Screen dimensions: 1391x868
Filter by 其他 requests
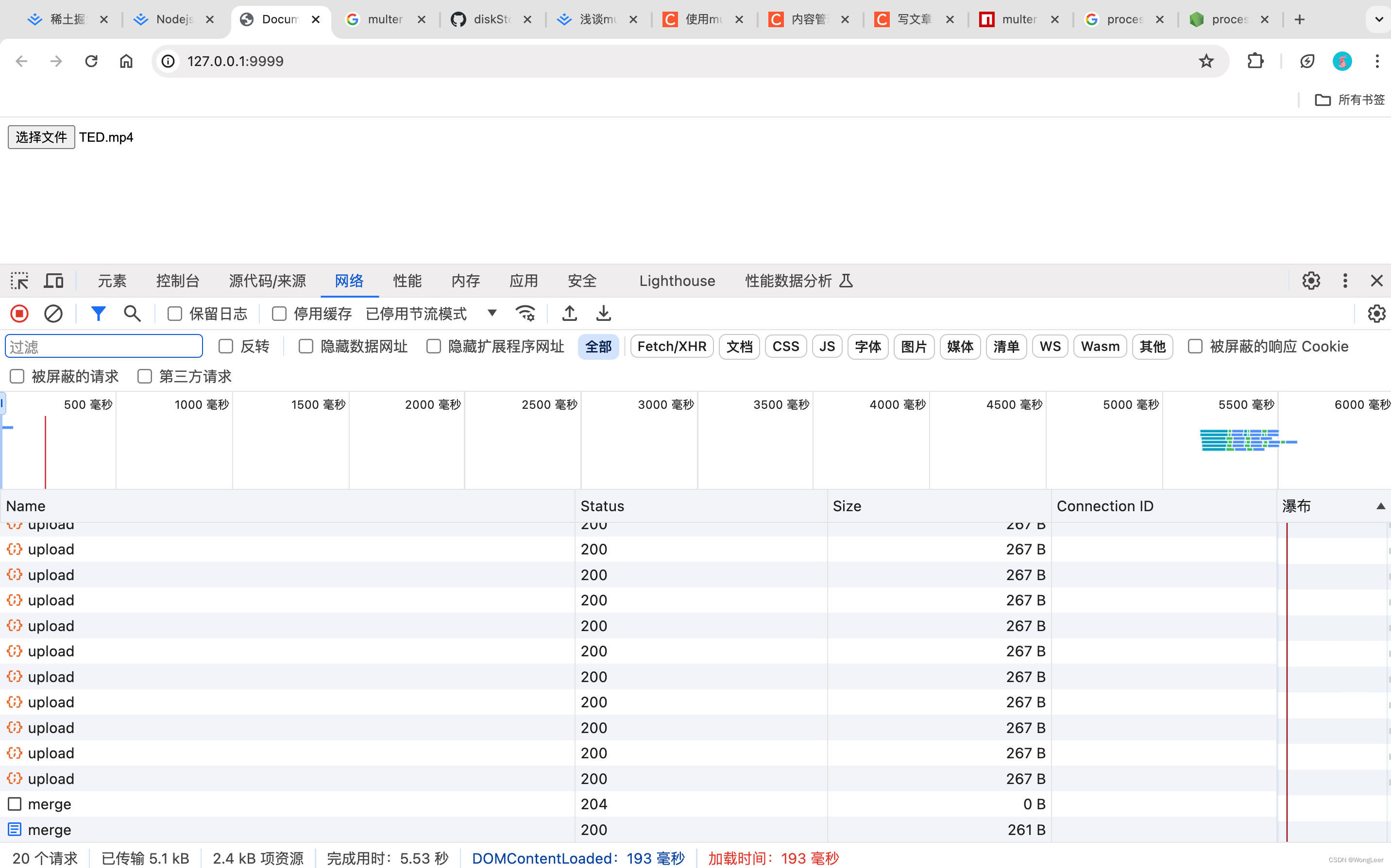1152,346
